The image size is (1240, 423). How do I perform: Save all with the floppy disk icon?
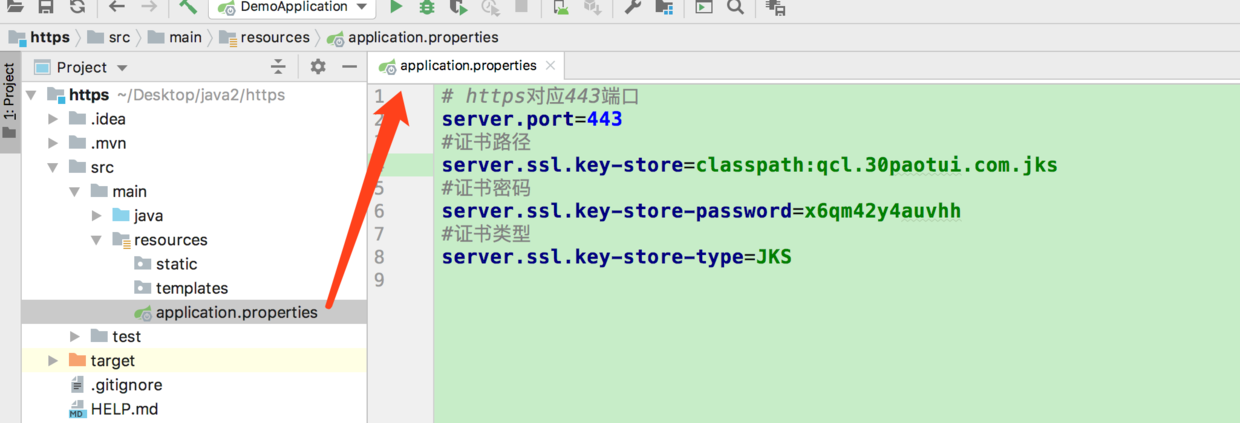46,7
